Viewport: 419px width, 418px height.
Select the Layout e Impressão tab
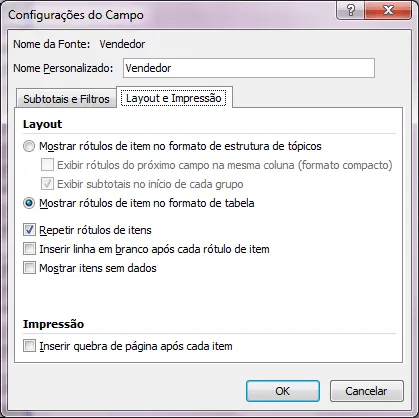[174, 98]
